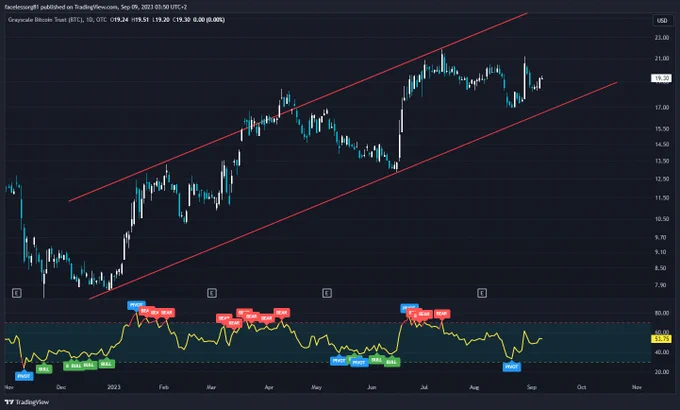Select the green BULL label in mid-June
Screen dimensions: 680x410
[392, 362]
